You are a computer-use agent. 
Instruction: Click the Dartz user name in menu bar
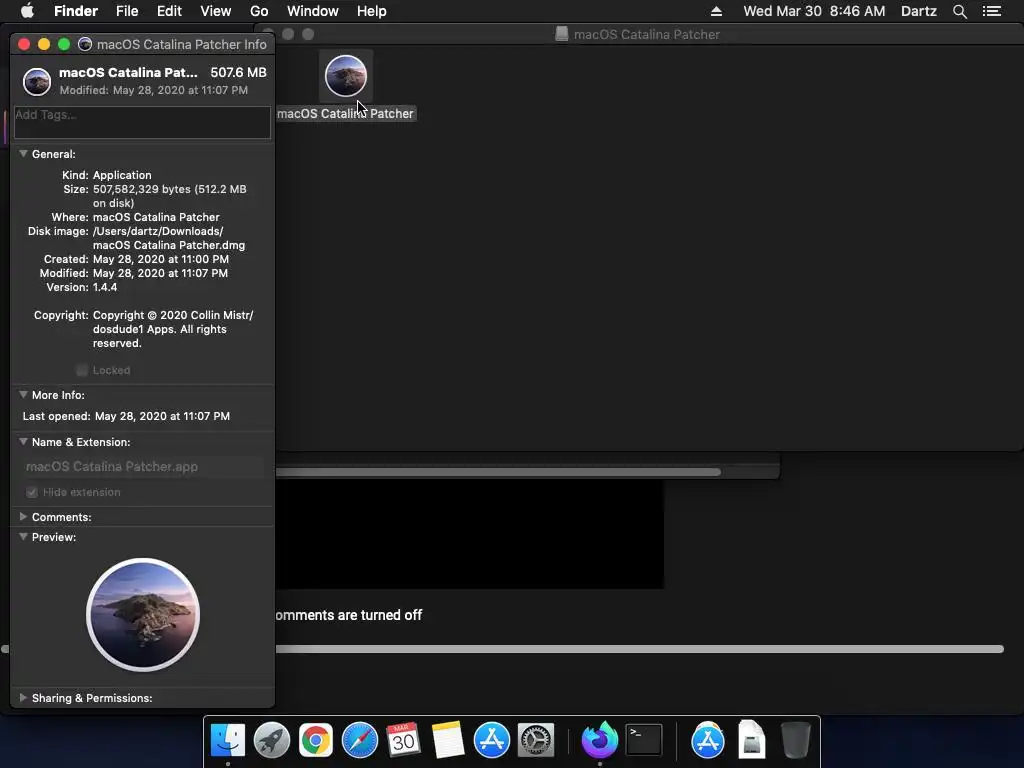tap(919, 11)
